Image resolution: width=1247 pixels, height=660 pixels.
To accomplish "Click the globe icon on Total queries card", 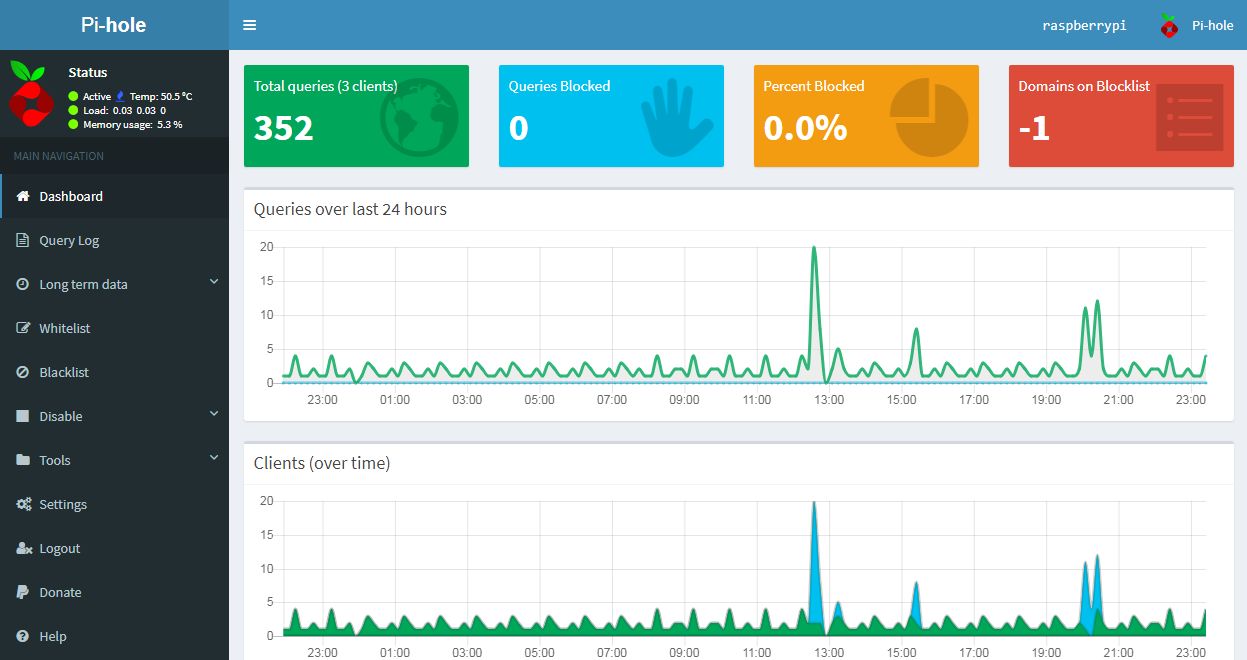I will click(420, 117).
